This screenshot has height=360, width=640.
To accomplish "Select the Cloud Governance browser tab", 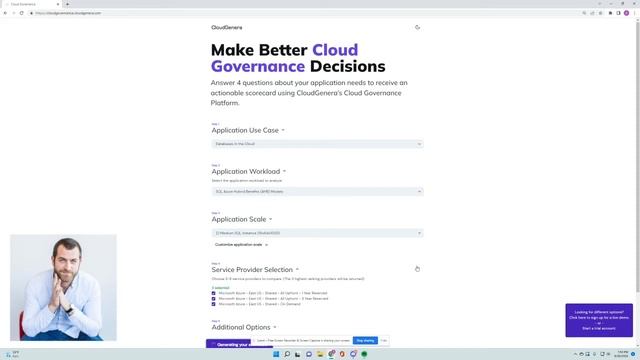I will pyautogui.click(x=32, y=4).
